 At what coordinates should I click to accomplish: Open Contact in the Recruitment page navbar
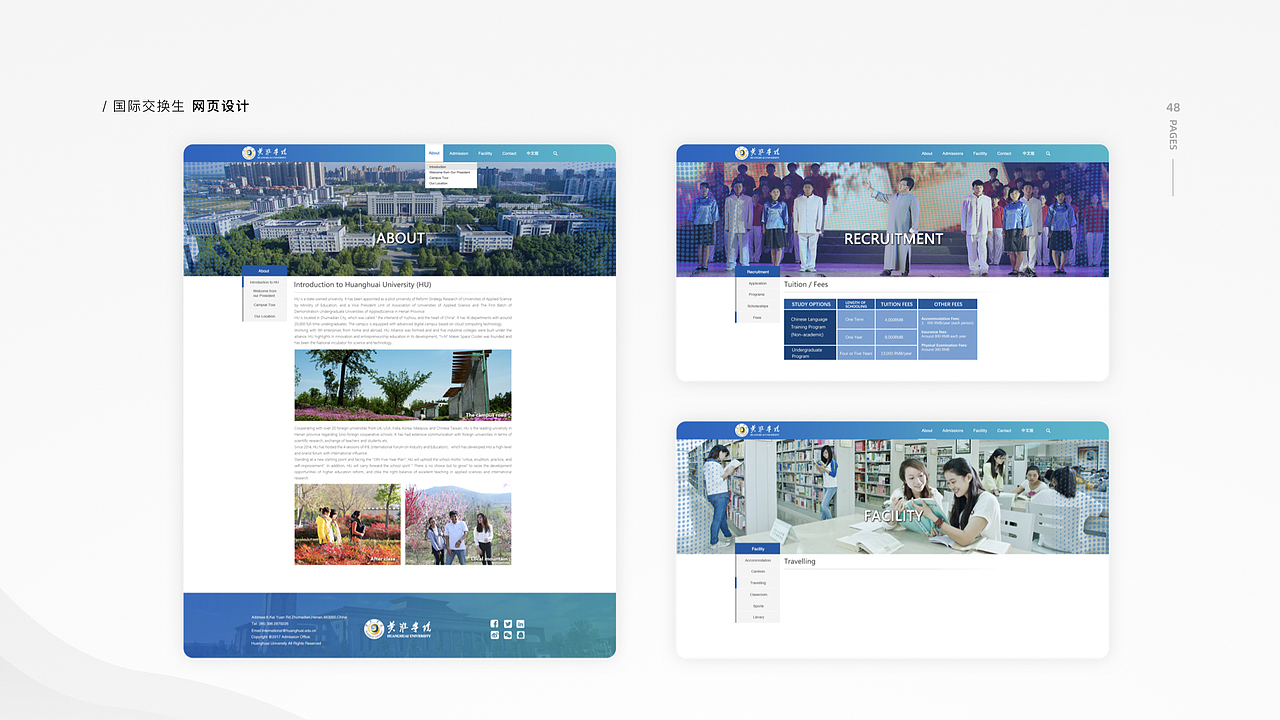1004,153
